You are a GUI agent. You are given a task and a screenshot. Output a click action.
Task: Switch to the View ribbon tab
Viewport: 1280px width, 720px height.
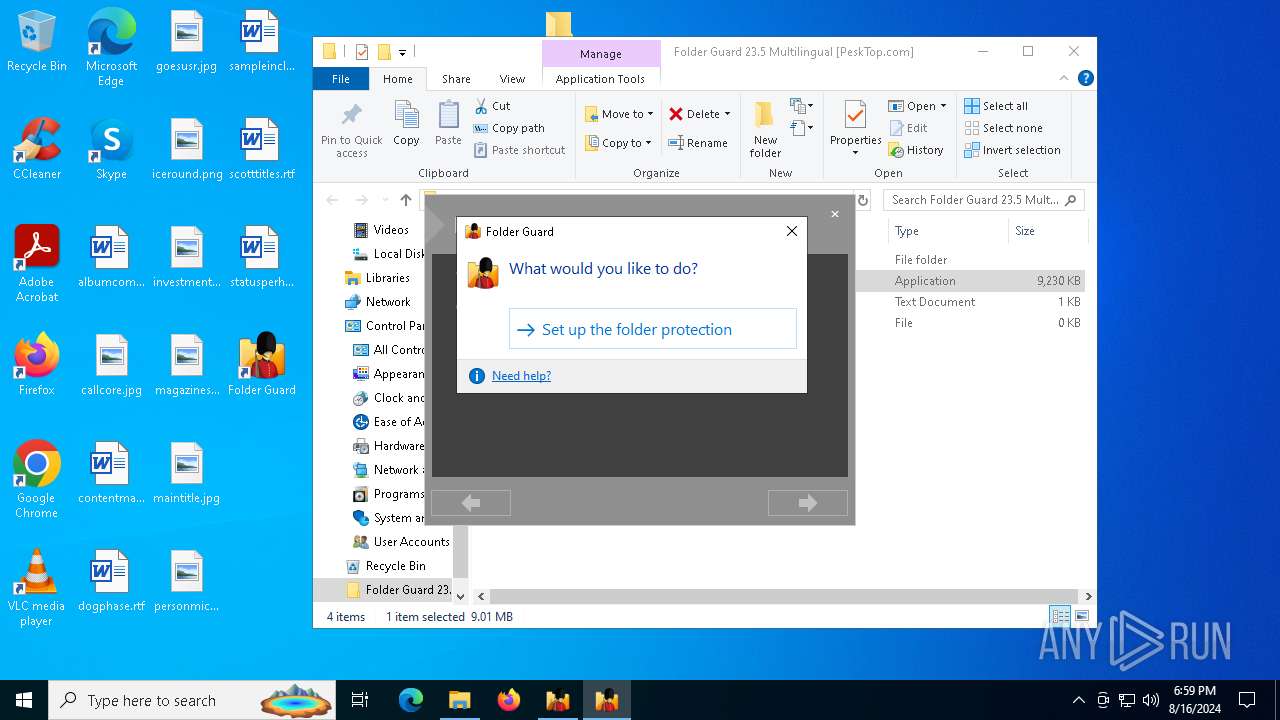(x=512, y=79)
